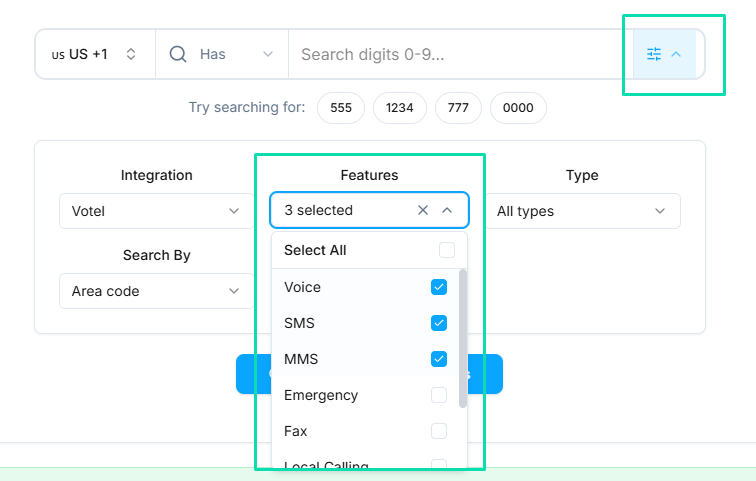Uncheck the SMS feature checkbox
756x481 pixels.
(438, 323)
